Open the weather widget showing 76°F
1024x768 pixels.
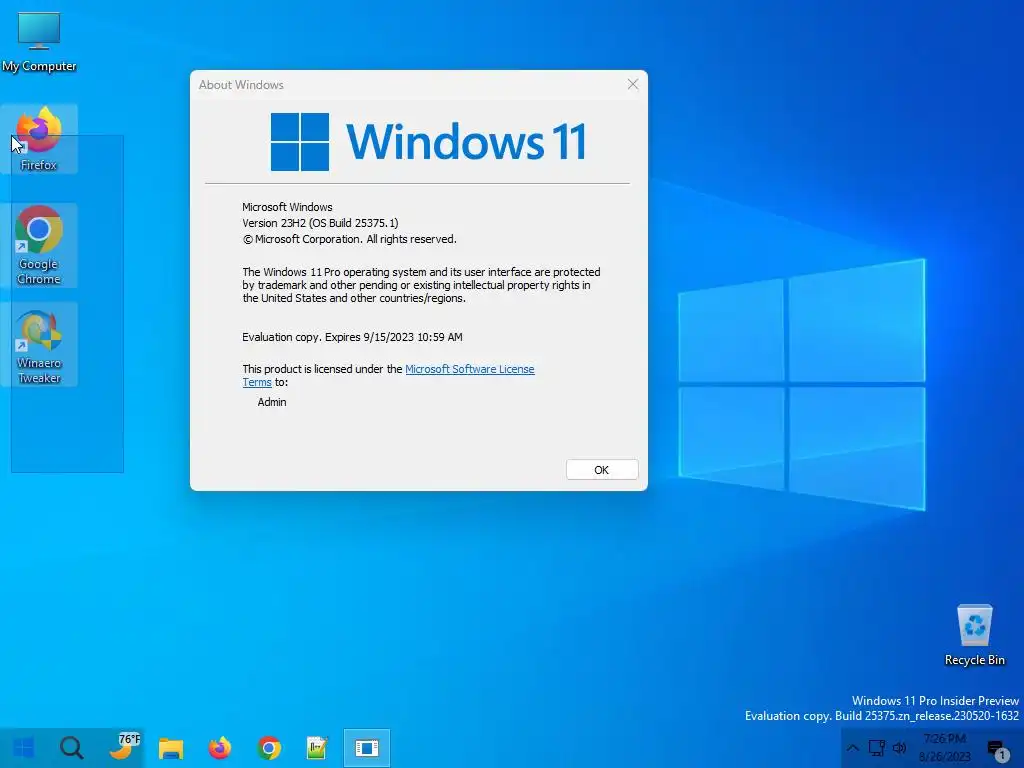[x=123, y=748]
